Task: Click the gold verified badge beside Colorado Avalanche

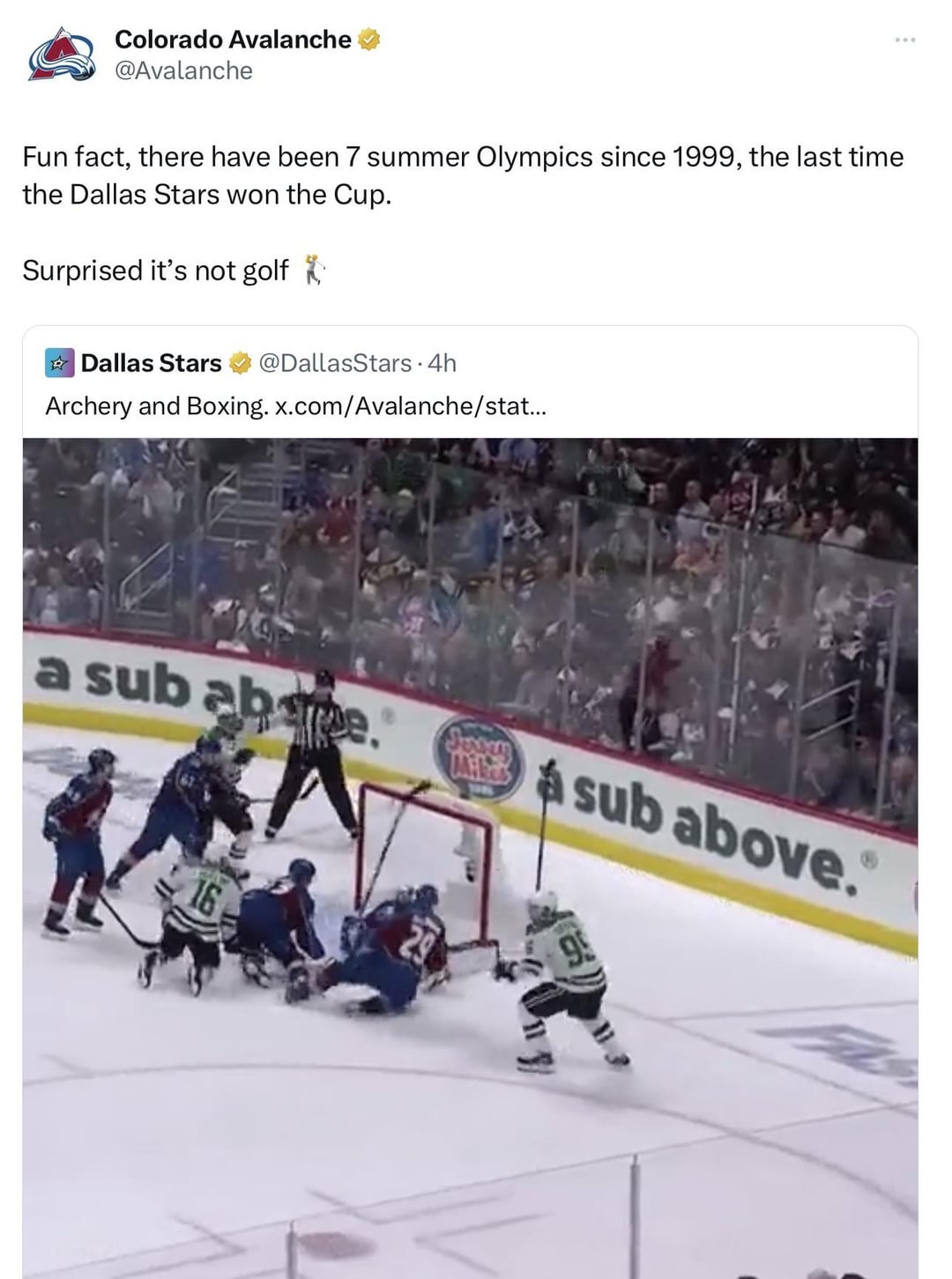Action: click(368, 40)
